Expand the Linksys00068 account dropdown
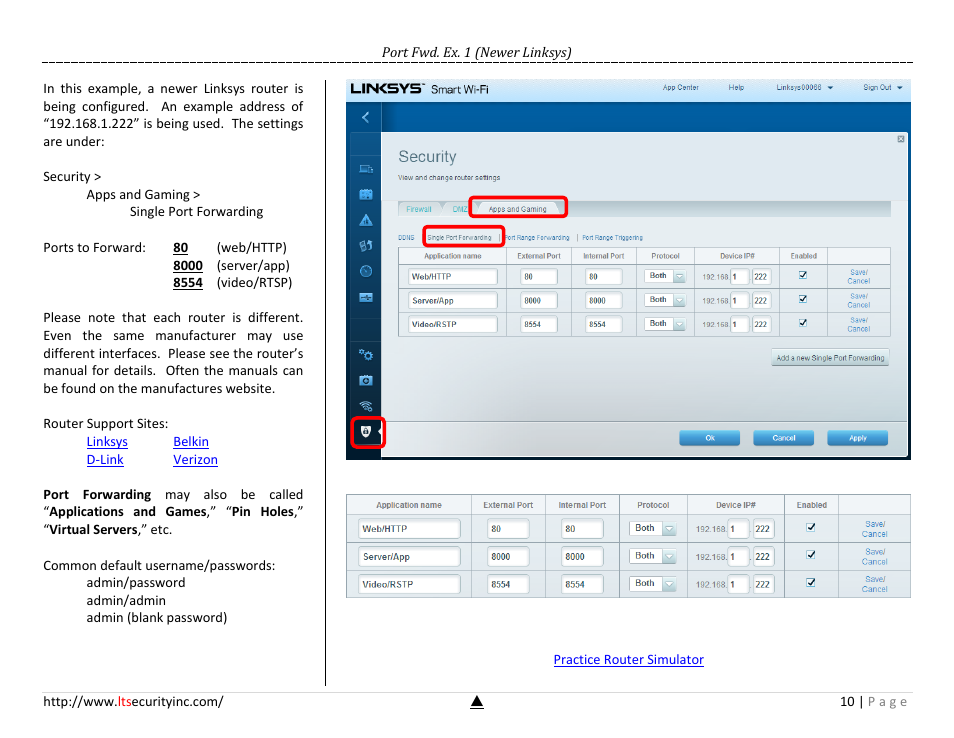954x738 pixels. pos(804,88)
